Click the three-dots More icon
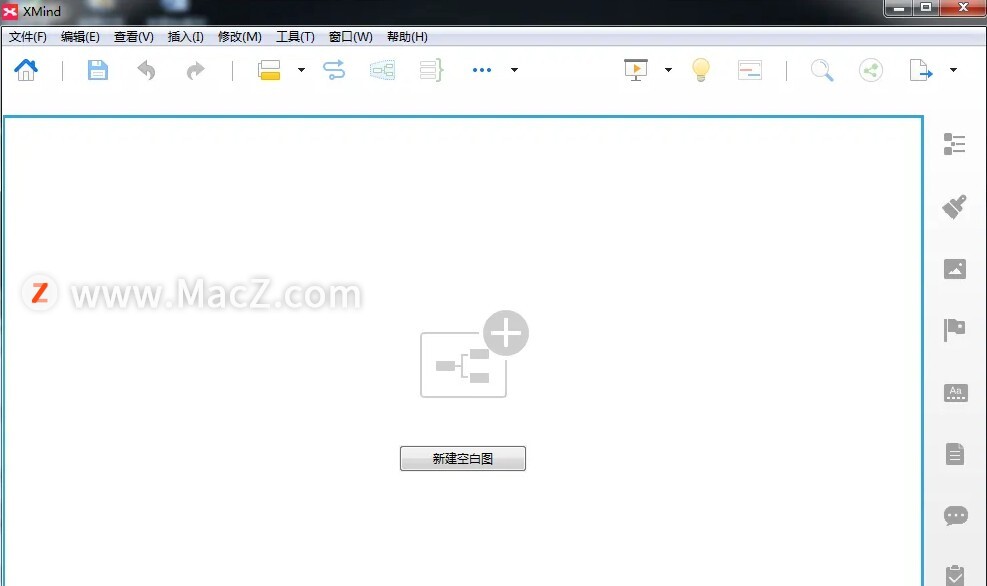987x586 pixels. [482, 70]
